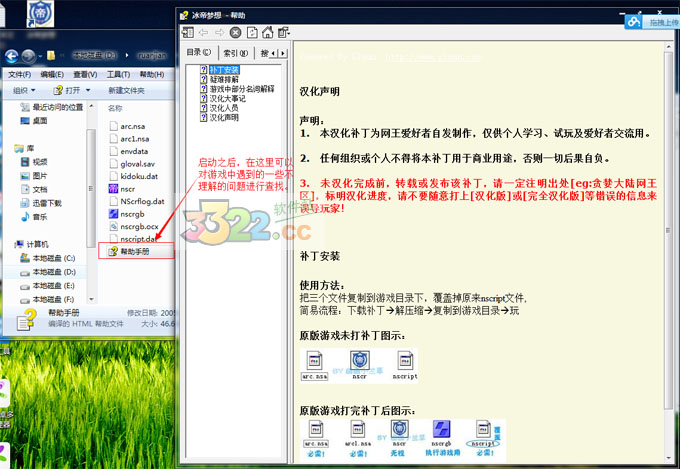Open the 帮助(H) menu in Explorer
The width and height of the screenshot is (680, 469).
coord(152,75)
